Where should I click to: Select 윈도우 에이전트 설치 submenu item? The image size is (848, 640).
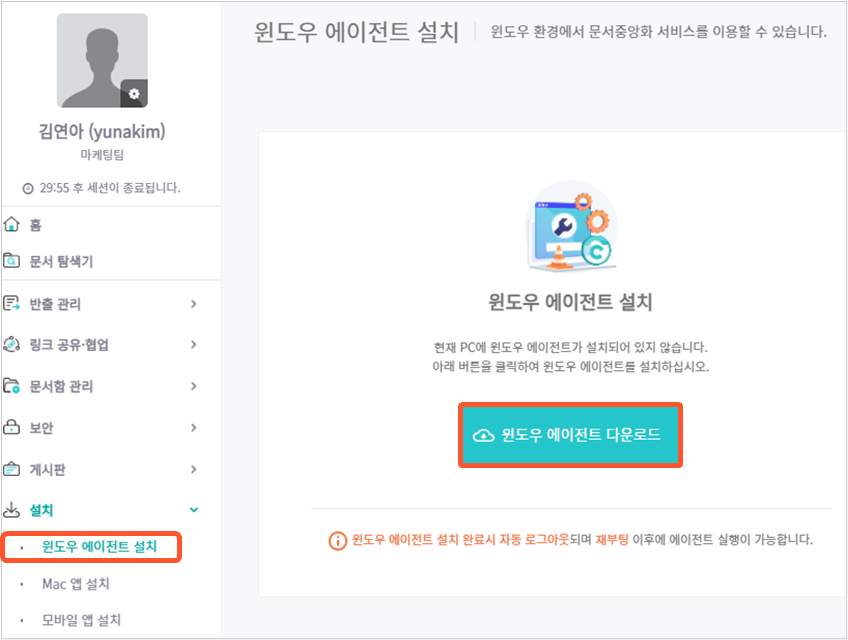pyautogui.click(x=100, y=546)
